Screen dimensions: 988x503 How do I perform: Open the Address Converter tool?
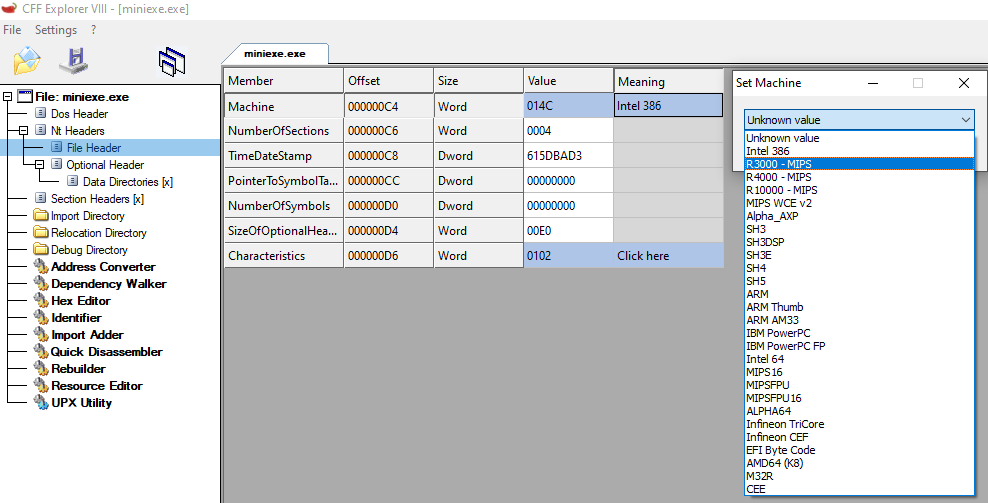[103, 267]
